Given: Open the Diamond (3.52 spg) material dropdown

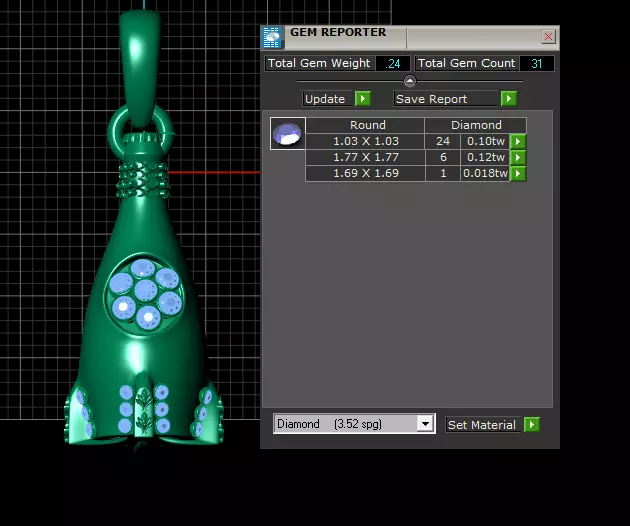Looking at the screenshot, I should coord(354,424).
